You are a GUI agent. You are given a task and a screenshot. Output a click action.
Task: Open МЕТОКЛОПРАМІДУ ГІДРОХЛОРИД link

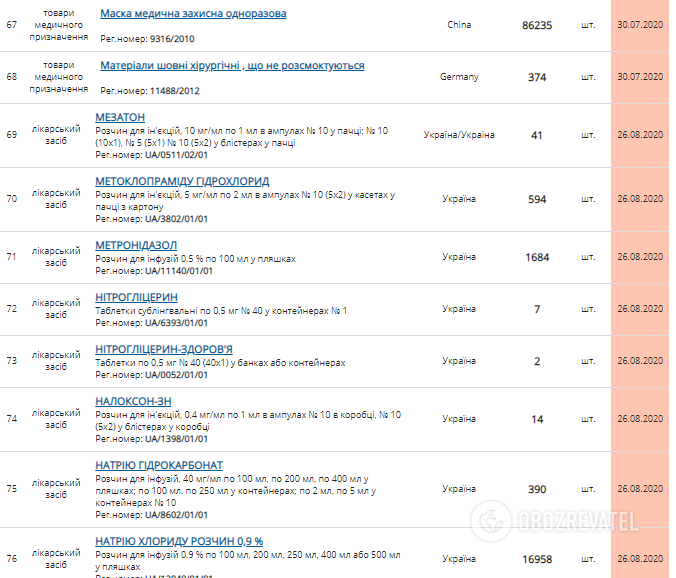click(x=181, y=181)
